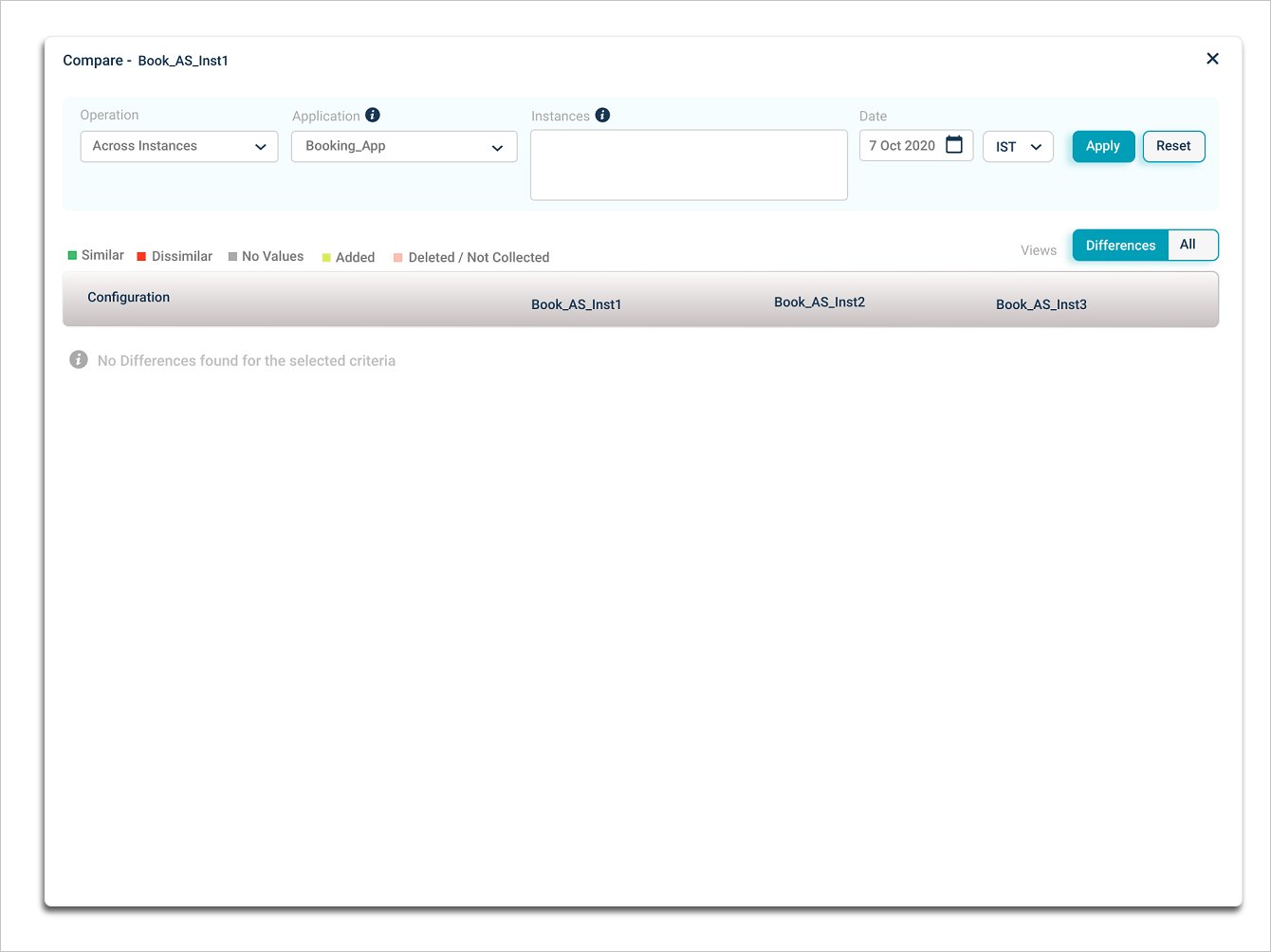Click the green Similar legend swatch

(x=72, y=255)
